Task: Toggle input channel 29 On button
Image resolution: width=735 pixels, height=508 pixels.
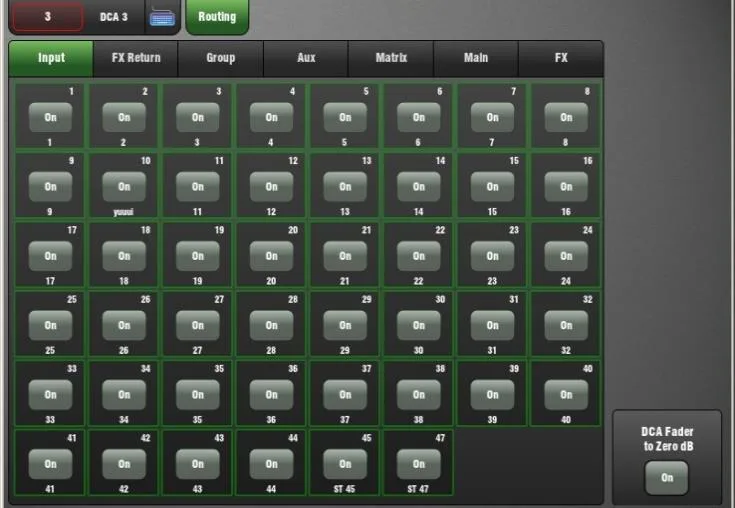Action: [x=345, y=325]
